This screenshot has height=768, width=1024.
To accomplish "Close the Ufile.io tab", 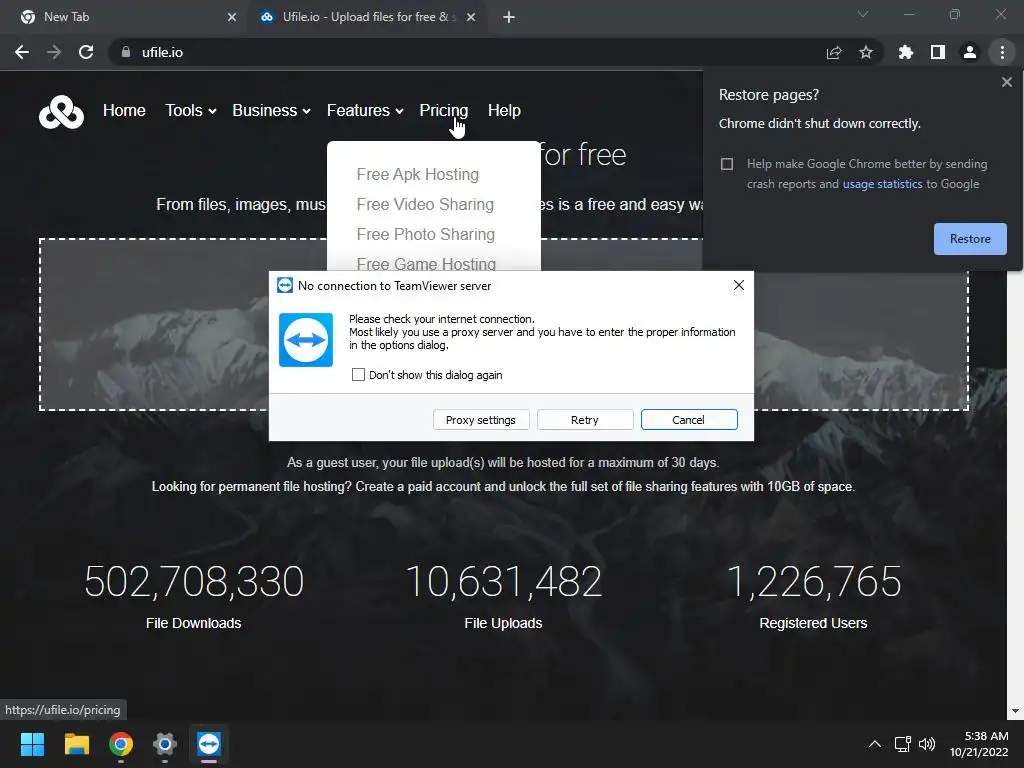I will [x=471, y=17].
